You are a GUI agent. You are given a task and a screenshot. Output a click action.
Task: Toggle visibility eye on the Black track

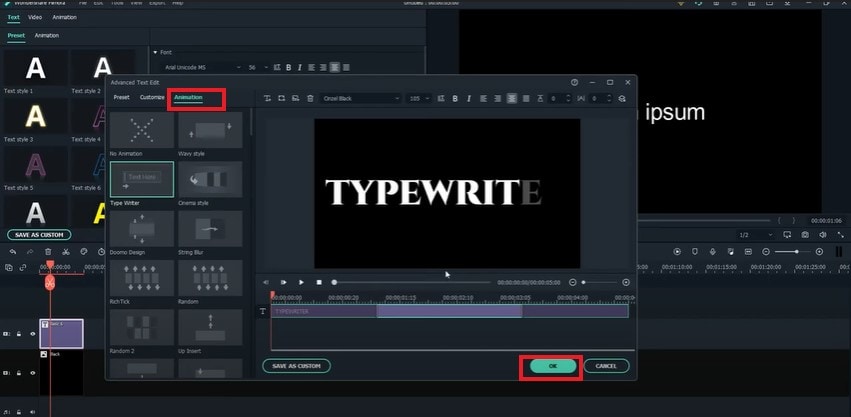tap(32, 372)
